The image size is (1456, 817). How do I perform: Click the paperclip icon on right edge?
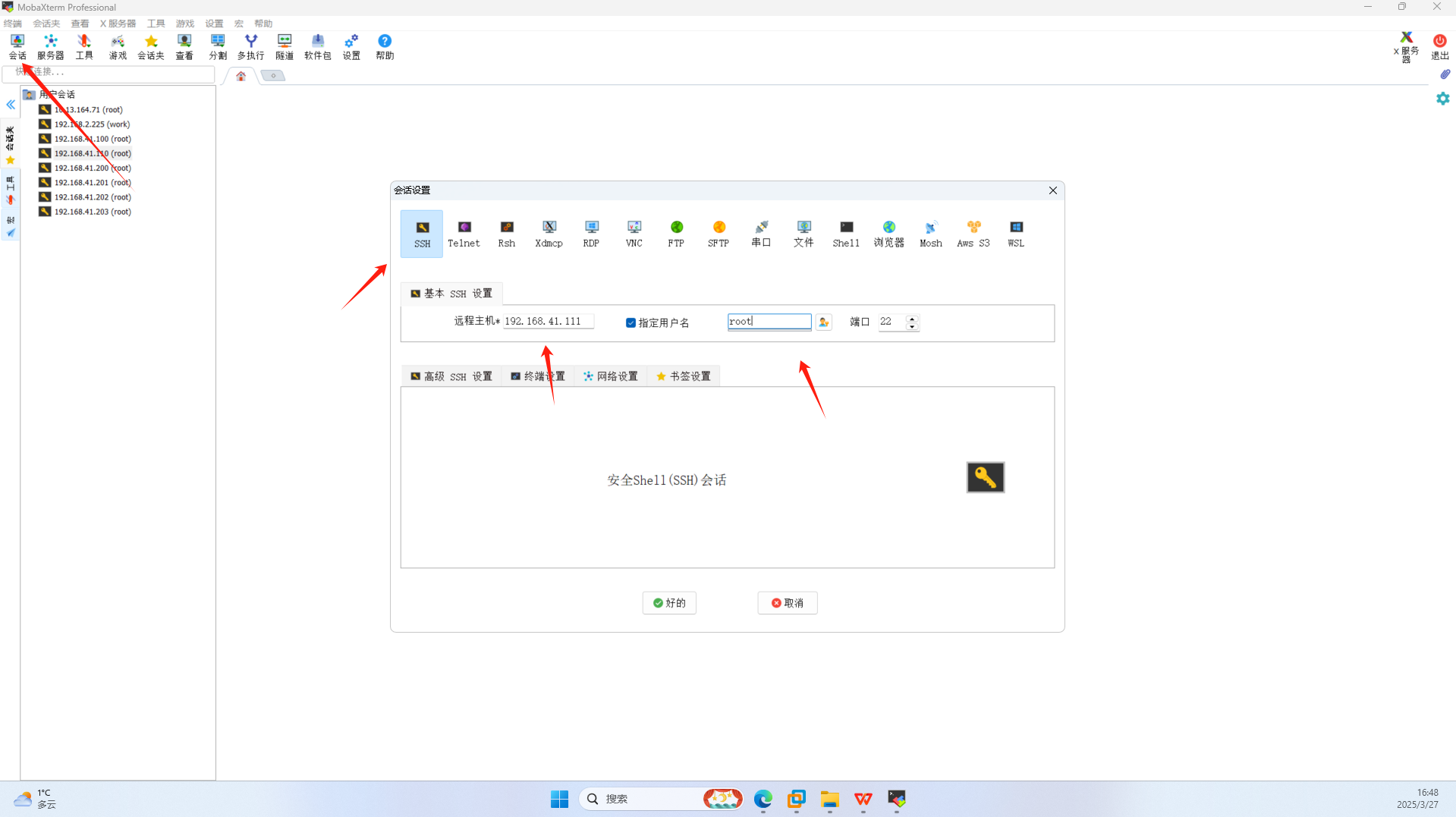pos(1445,74)
